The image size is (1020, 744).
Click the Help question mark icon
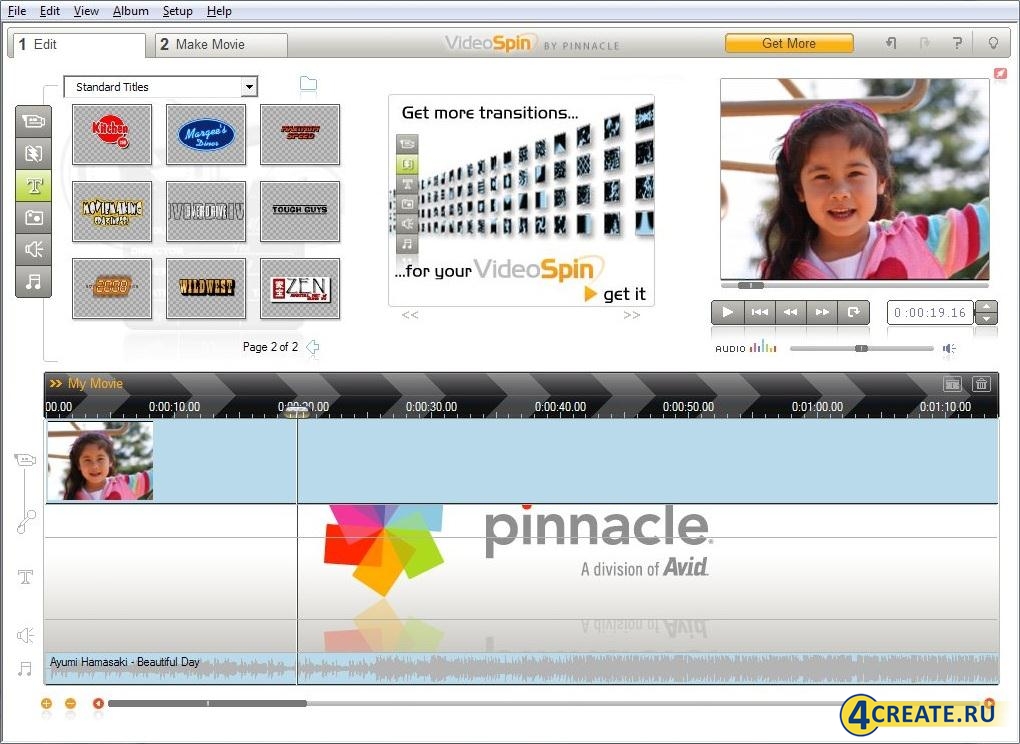pyautogui.click(x=956, y=42)
